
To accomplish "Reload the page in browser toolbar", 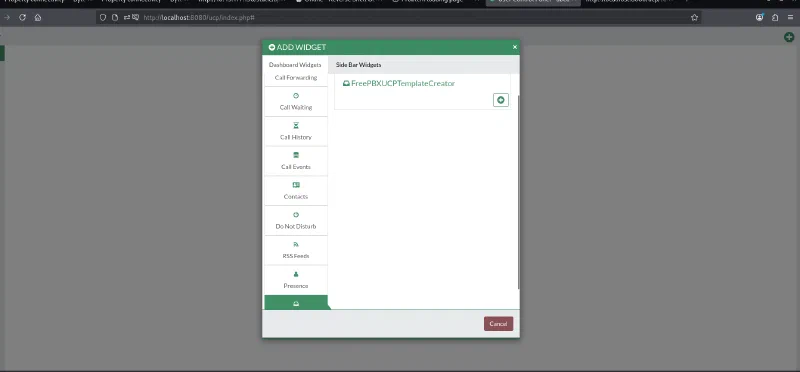I will 22,17.
